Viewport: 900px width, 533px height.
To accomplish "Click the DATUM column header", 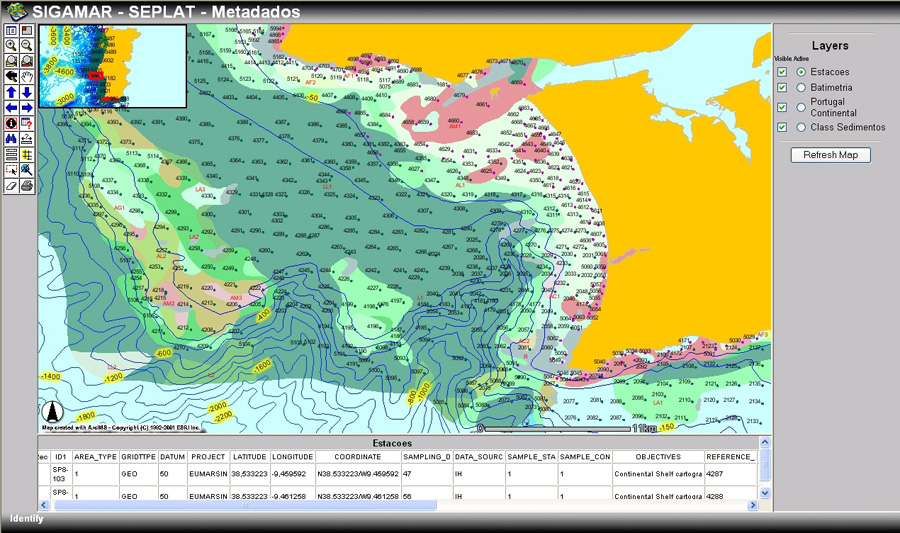I will [172, 457].
